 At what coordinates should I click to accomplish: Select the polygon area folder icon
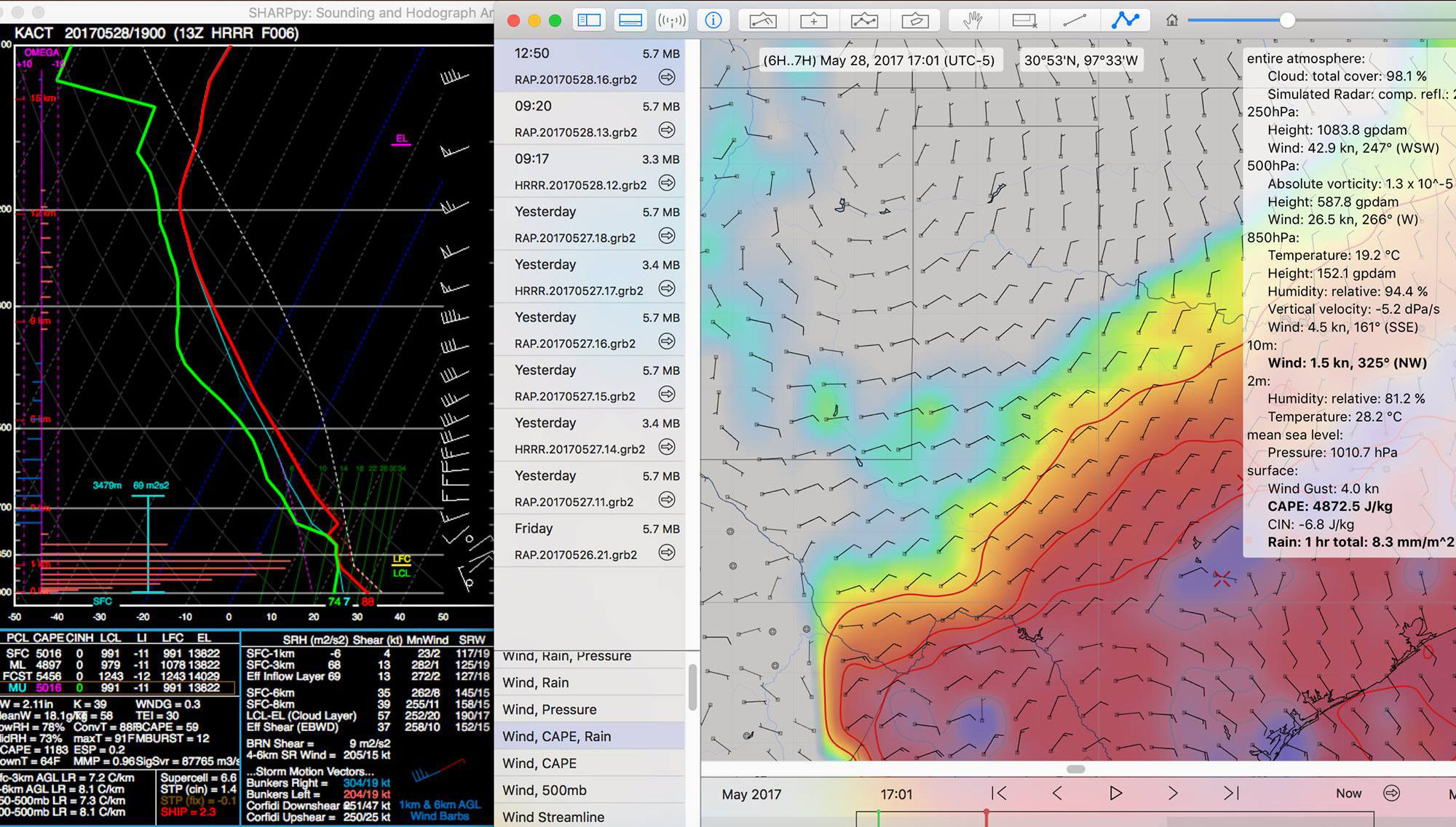click(915, 20)
